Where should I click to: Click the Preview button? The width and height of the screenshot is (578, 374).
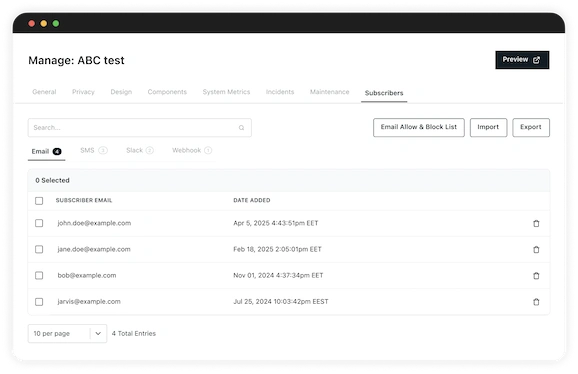[522, 60]
